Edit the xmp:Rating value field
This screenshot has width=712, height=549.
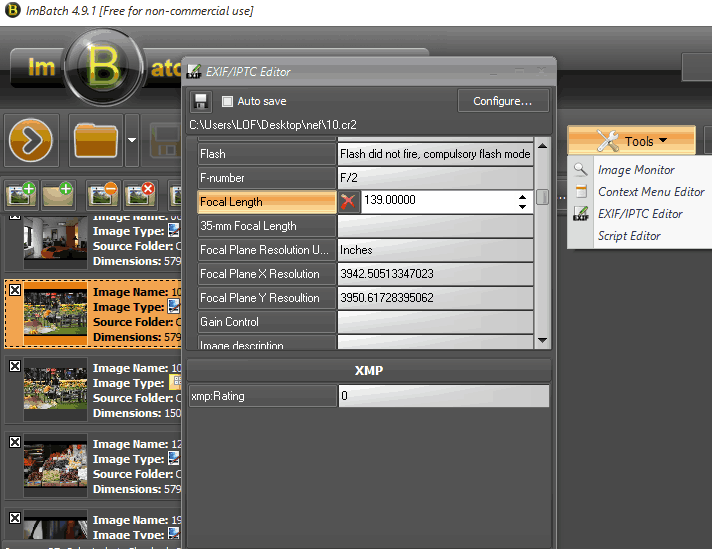coord(444,396)
